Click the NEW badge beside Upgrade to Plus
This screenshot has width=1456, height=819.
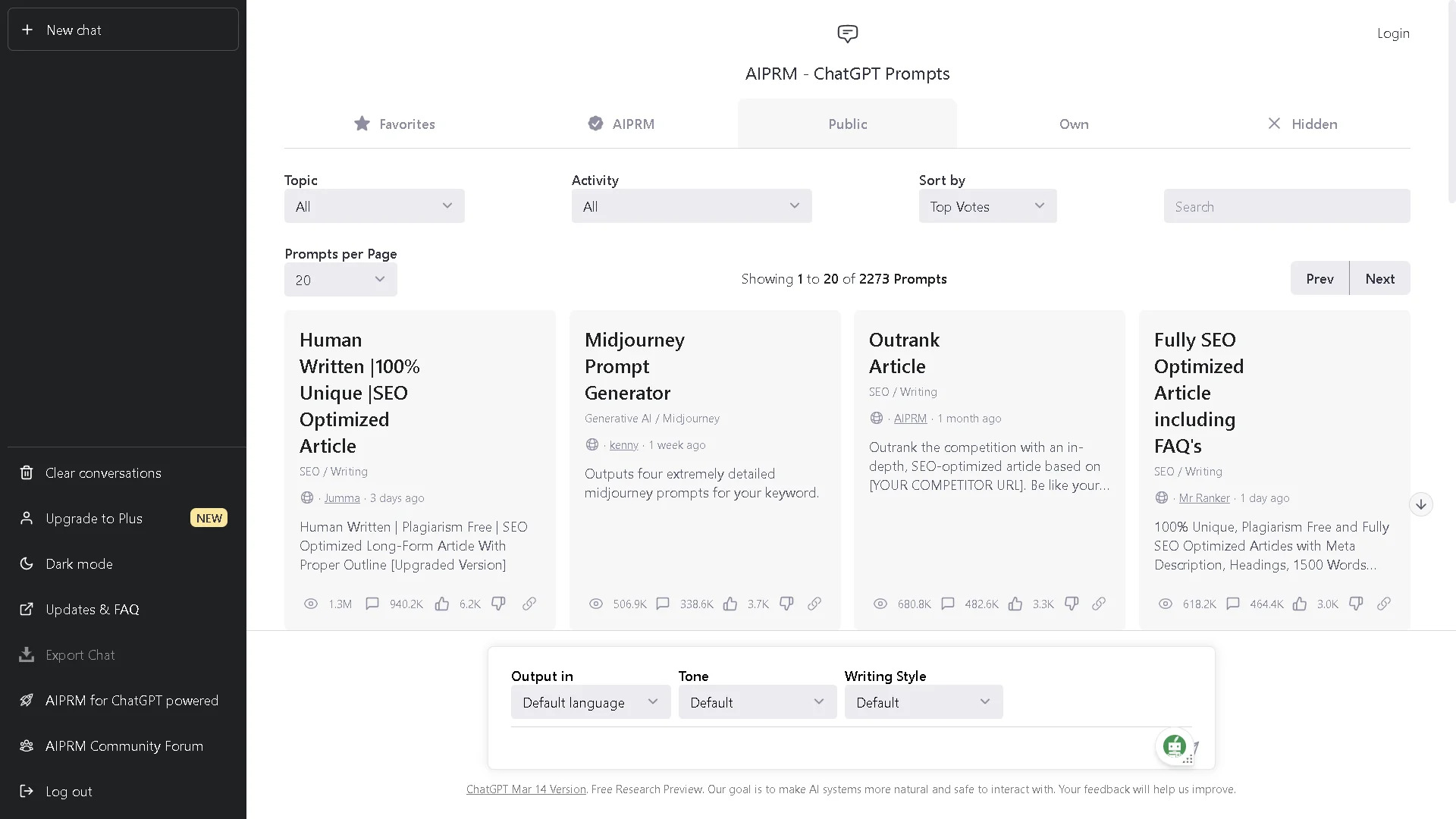[x=209, y=518]
